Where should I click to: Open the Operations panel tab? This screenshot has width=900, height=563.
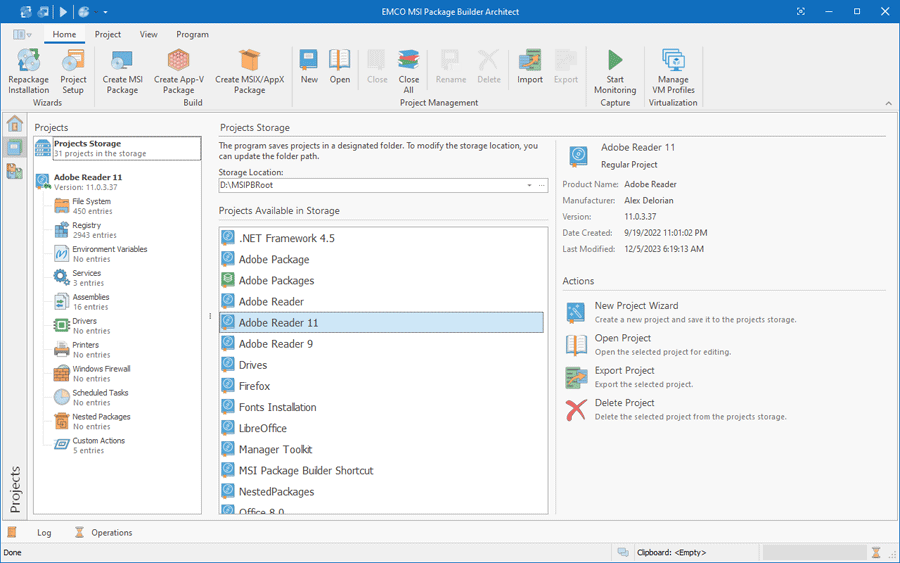tap(103, 533)
